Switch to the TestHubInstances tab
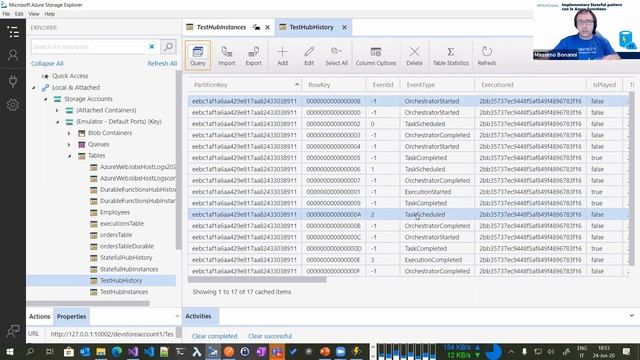This screenshot has width=640, height=360. [x=222, y=27]
